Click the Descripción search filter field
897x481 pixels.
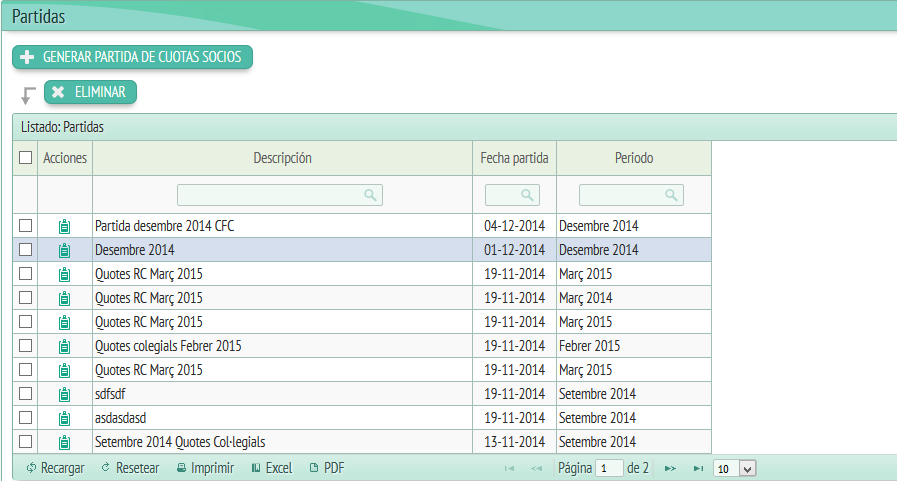pos(279,195)
